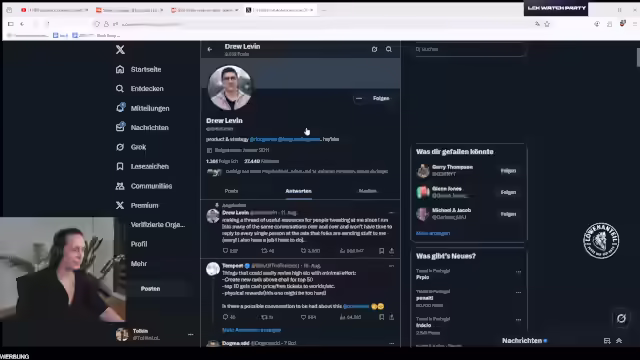Screen dimensions: 640x360
Task: Follow Glenn Jones
Action: click(x=508, y=192)
